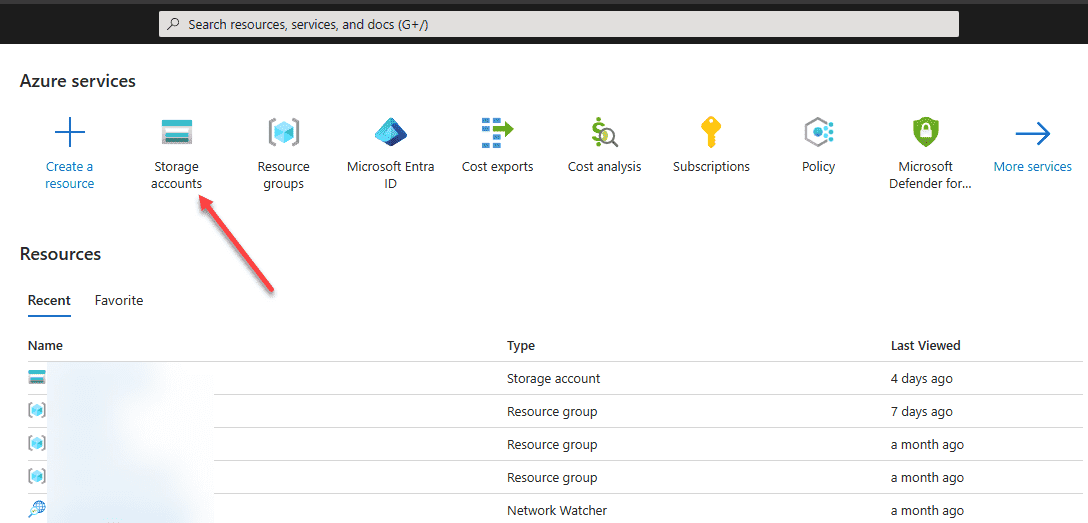Click the Azure services heading

click(x=78, y=81)
